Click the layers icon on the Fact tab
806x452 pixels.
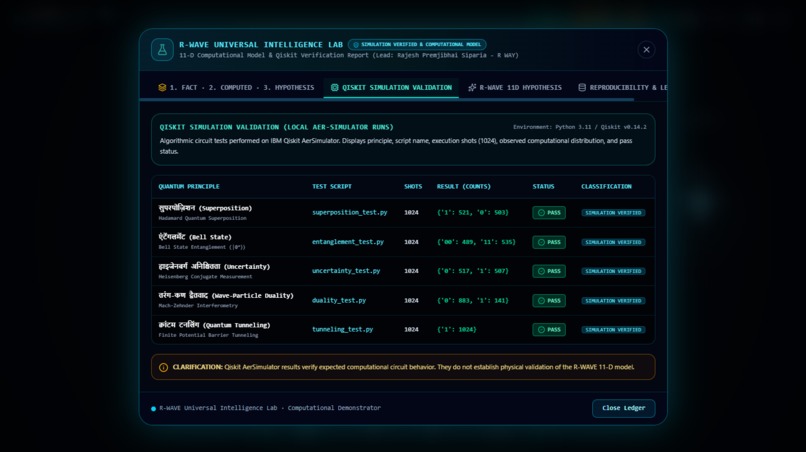click(162, 87)
